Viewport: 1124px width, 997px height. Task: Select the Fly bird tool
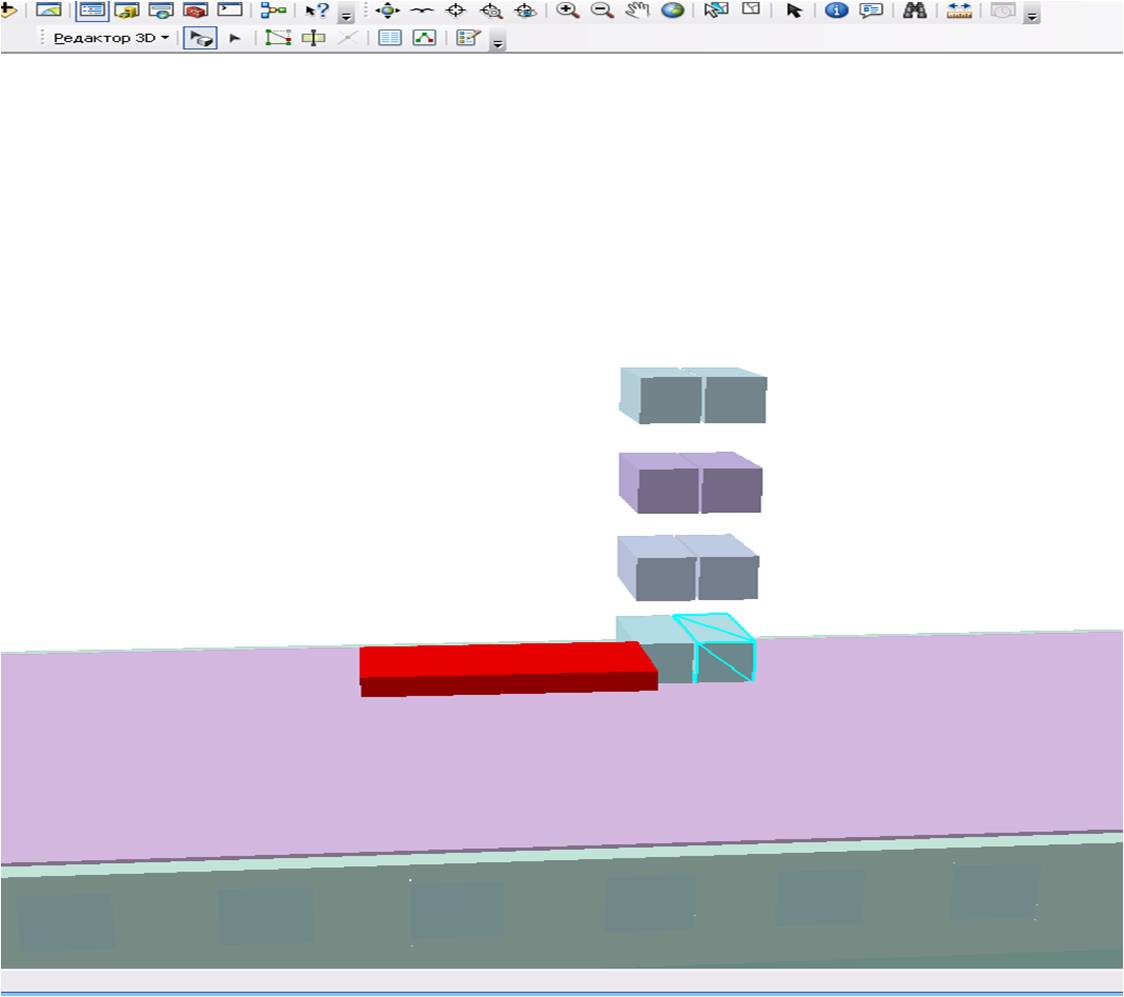click(x=422, y=10)
